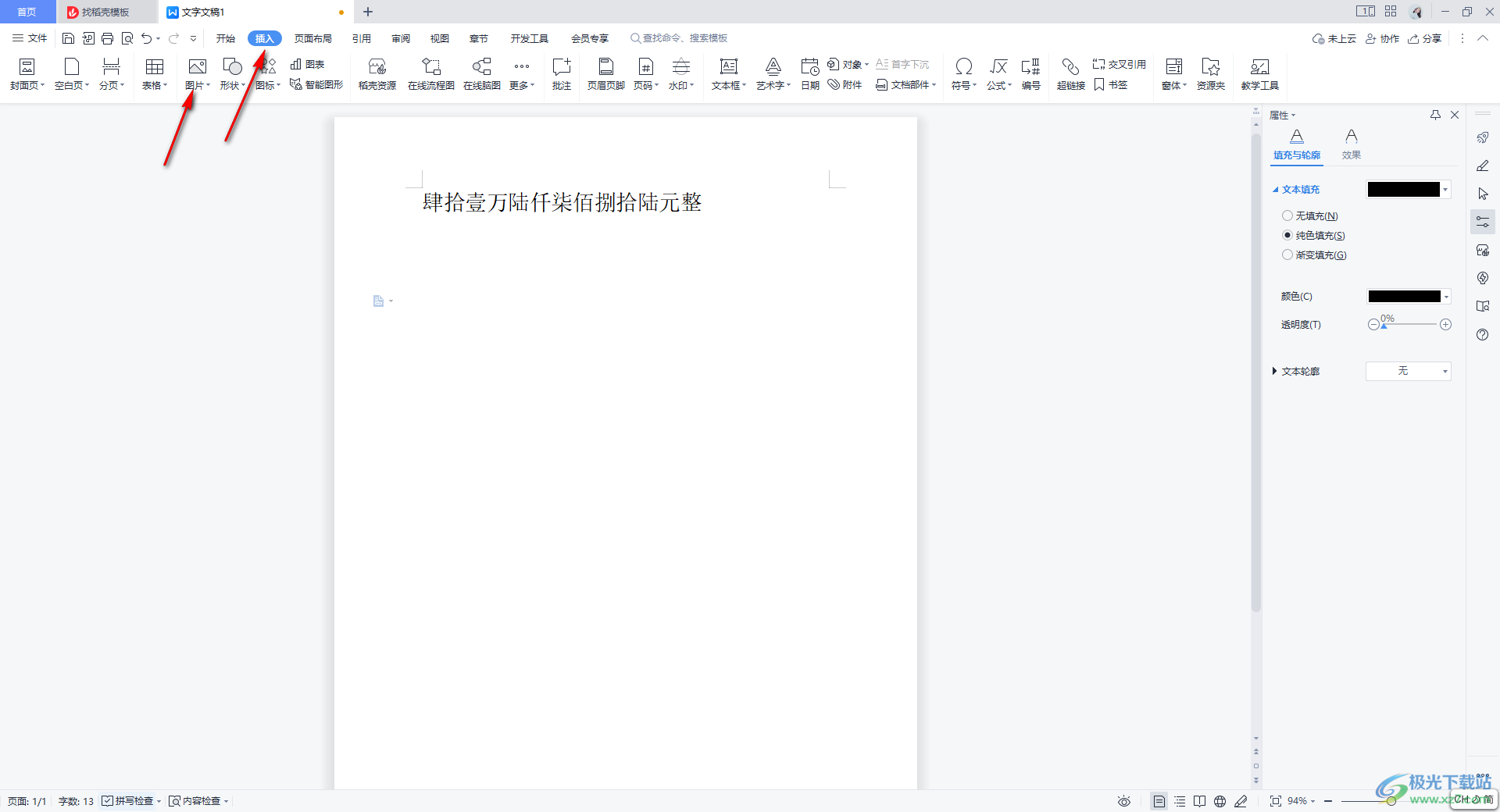
Task: Insert a blank page with 空白页
Action: [72, 74]
